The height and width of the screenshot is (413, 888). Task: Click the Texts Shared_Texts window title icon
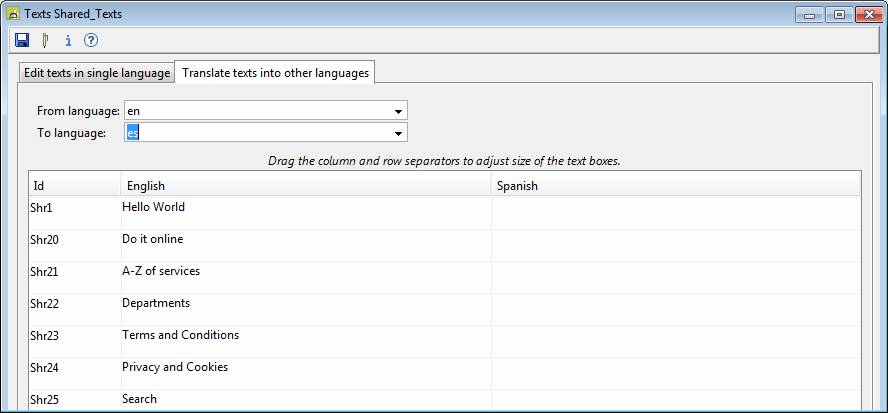coord(12,14)
